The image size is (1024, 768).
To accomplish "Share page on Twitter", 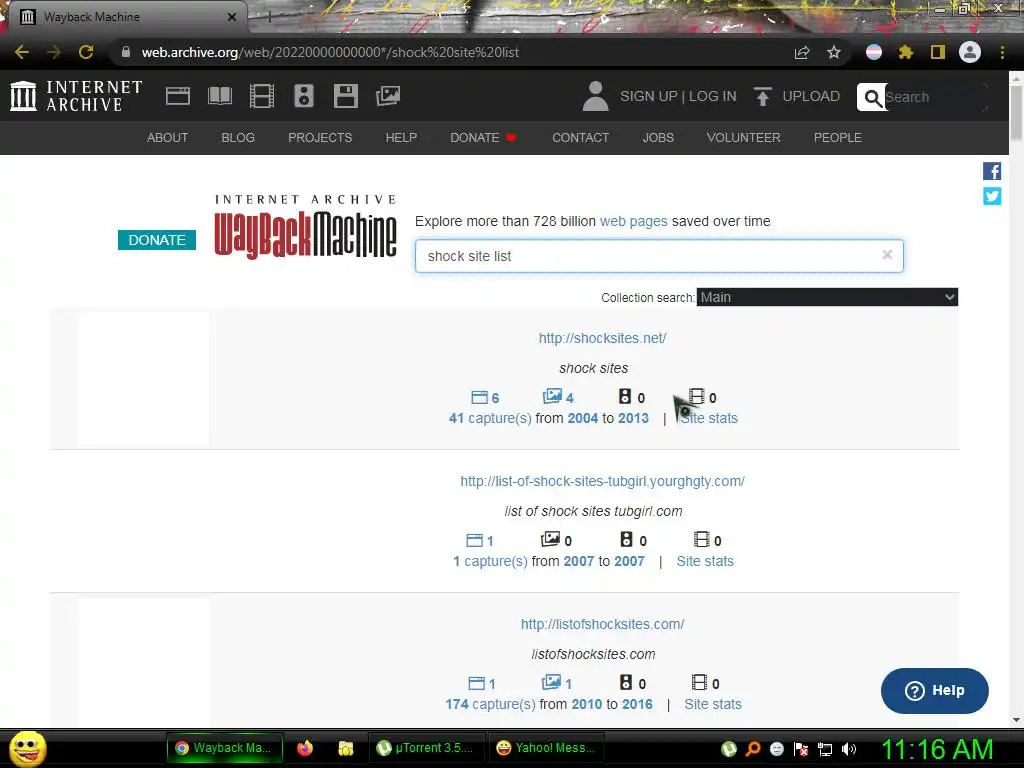I will click(992, 196).
